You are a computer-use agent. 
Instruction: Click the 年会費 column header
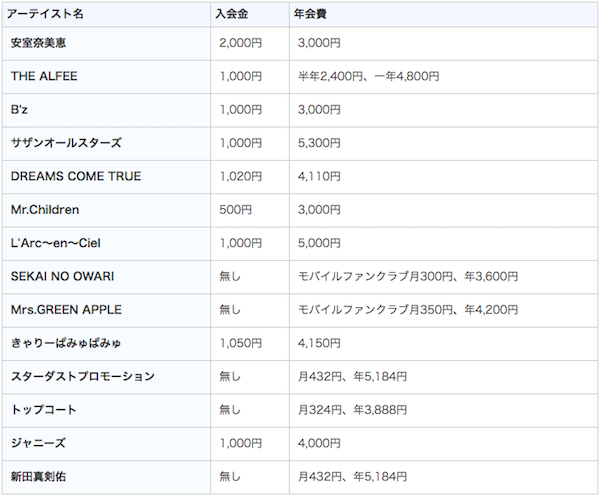(x=310, y=14)
